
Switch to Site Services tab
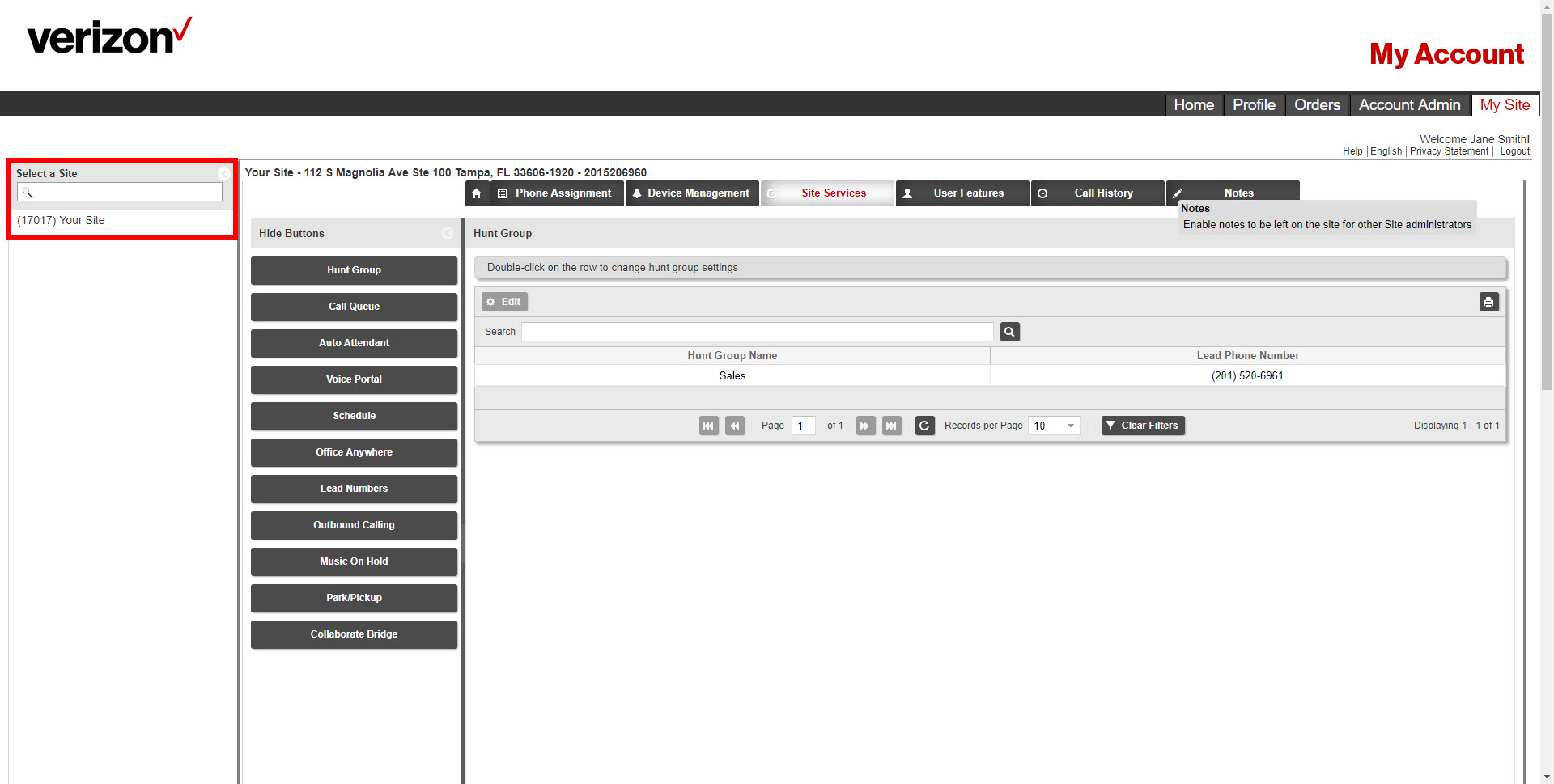[x=827, y=193]
